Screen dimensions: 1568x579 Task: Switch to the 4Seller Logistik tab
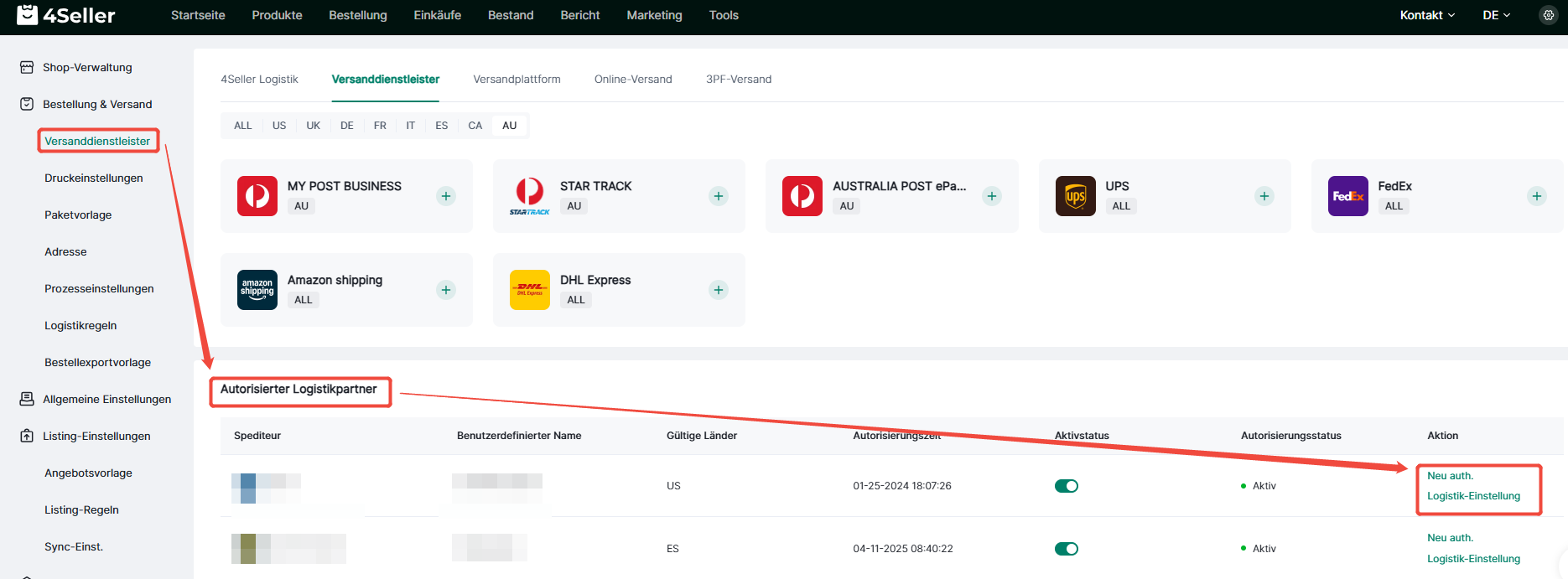click(x=259, y=79)
